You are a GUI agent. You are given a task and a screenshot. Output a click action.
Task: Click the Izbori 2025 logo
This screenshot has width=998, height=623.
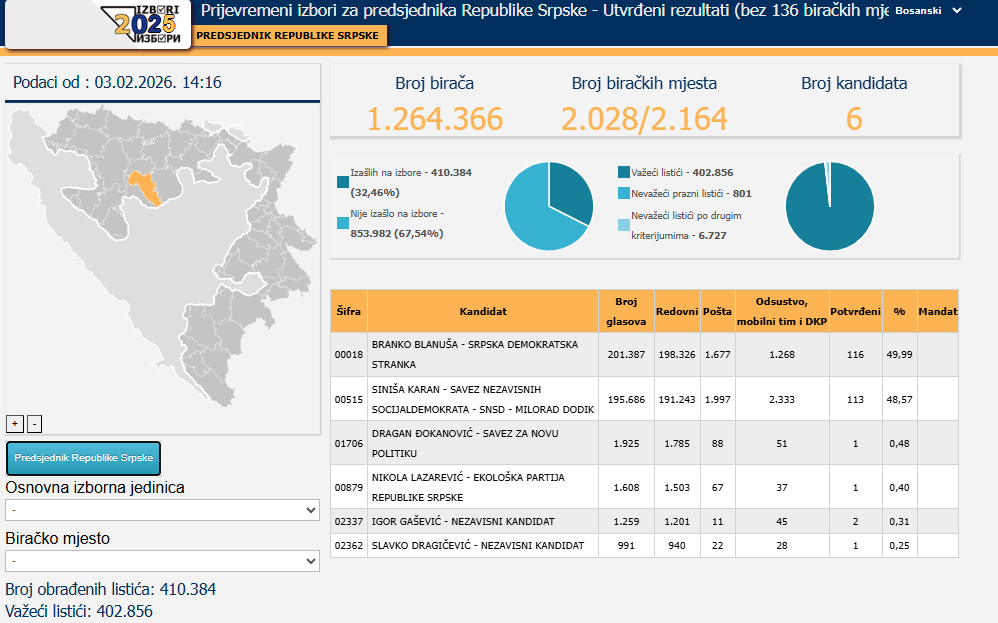pyautogui.click(x=146, y=24)
